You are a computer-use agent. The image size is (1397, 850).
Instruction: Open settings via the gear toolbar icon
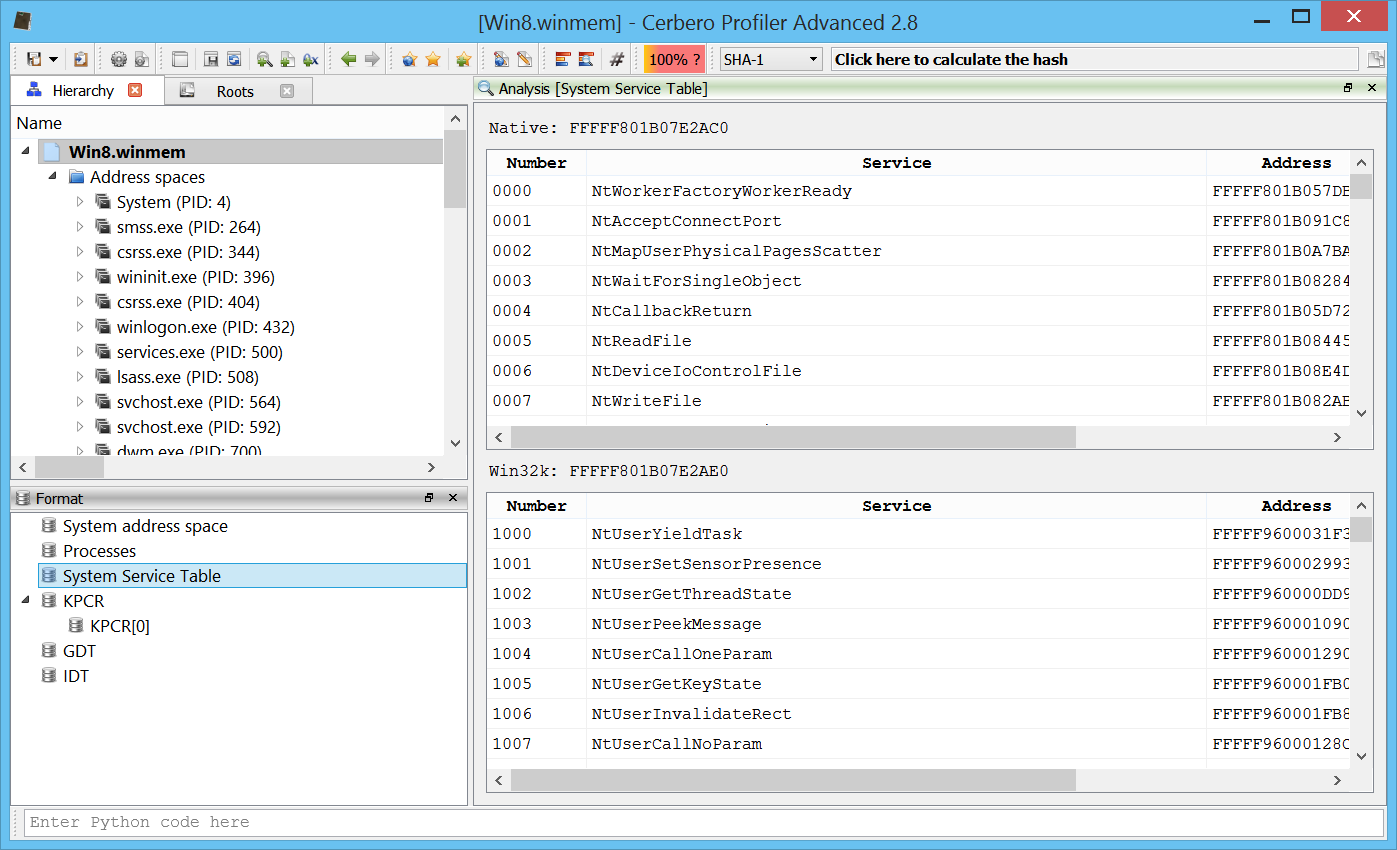click(x=119, y=59)
